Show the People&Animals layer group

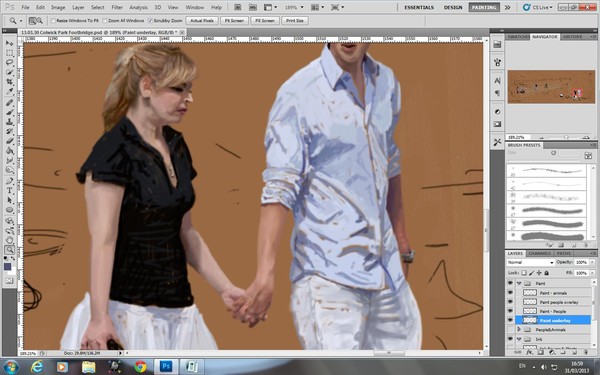[510, 329]
